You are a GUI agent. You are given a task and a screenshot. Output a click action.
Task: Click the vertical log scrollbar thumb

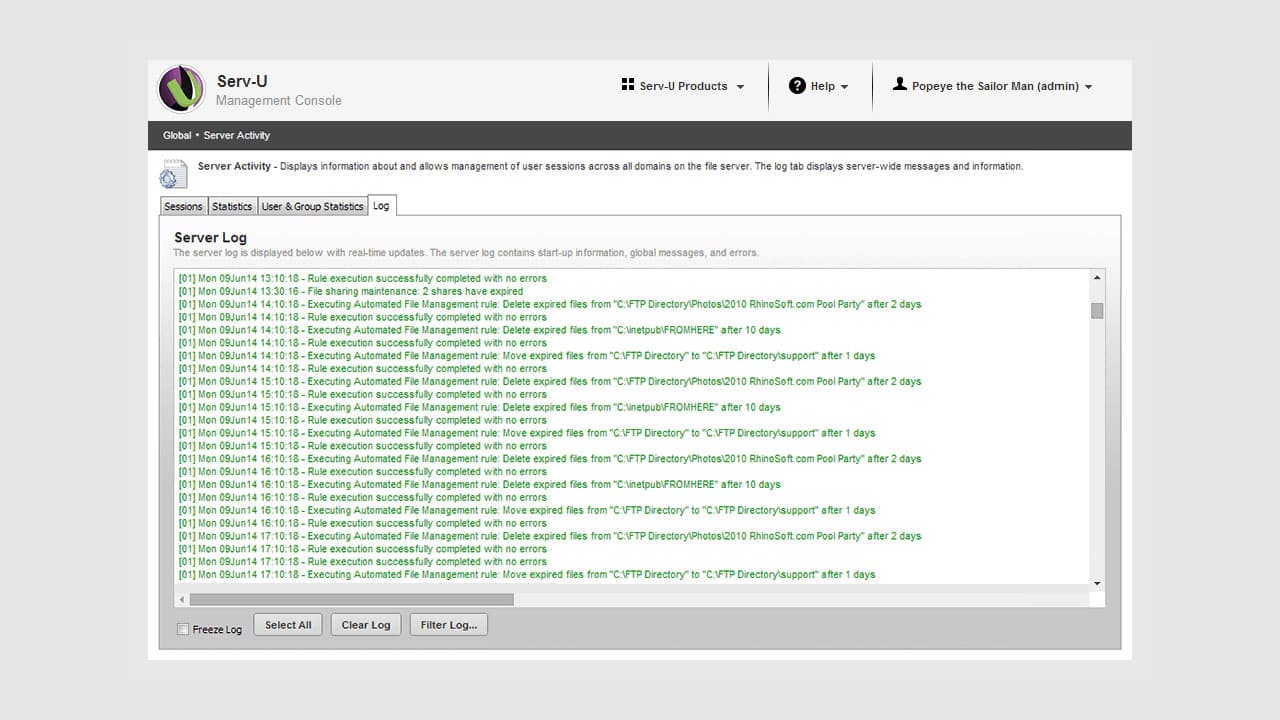pyautogui.click(x=1096, y=312)
